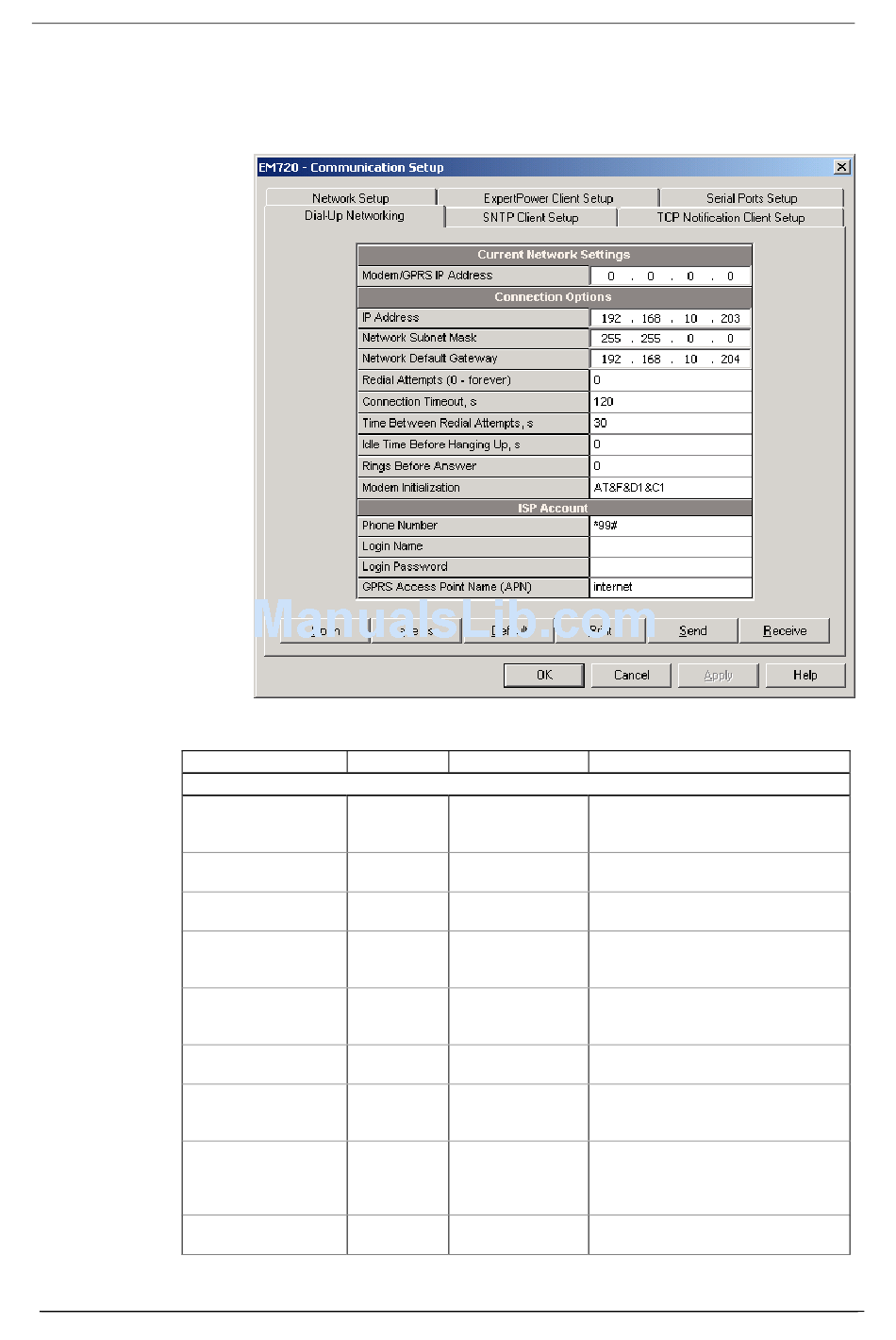Edit the Phone Number field *99#
The width and height of the screenshot is (896, 1340).
[x=671, y=526]
